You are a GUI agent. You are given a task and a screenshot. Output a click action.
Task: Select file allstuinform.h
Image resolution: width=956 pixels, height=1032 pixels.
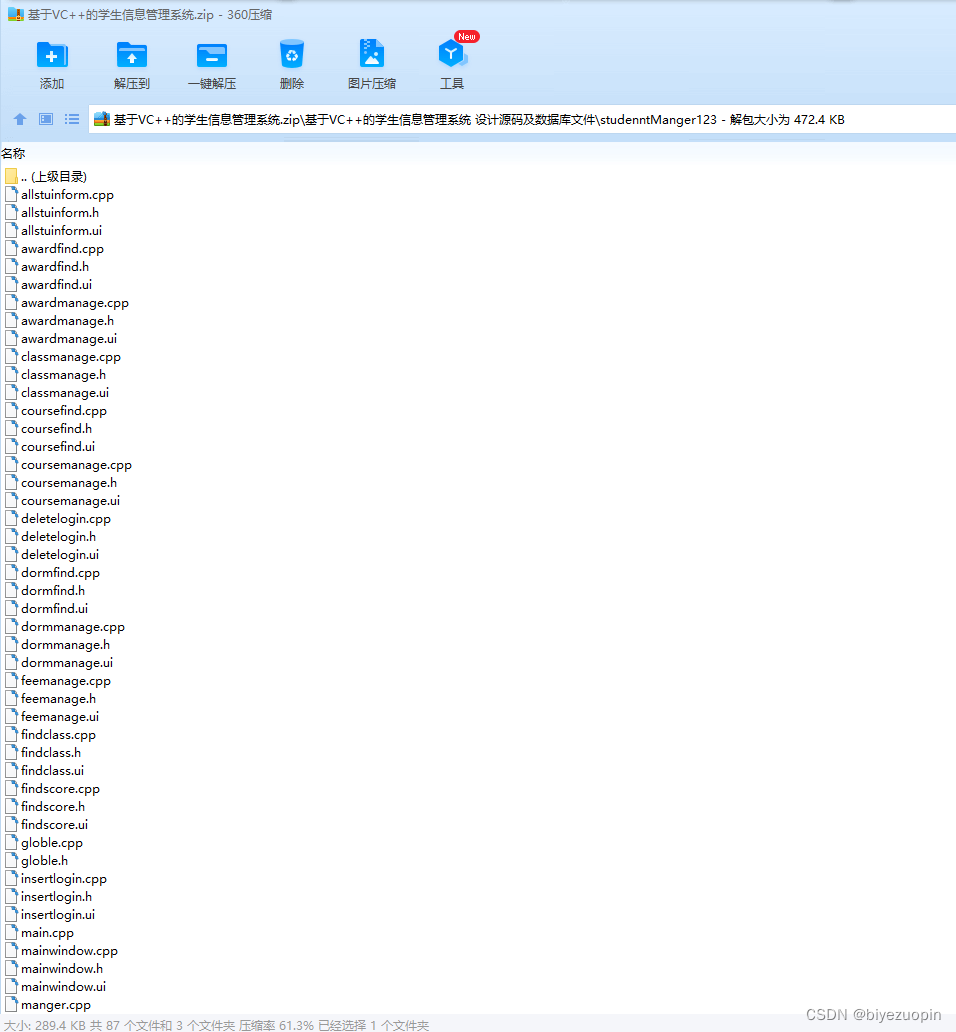coord(52,213)
